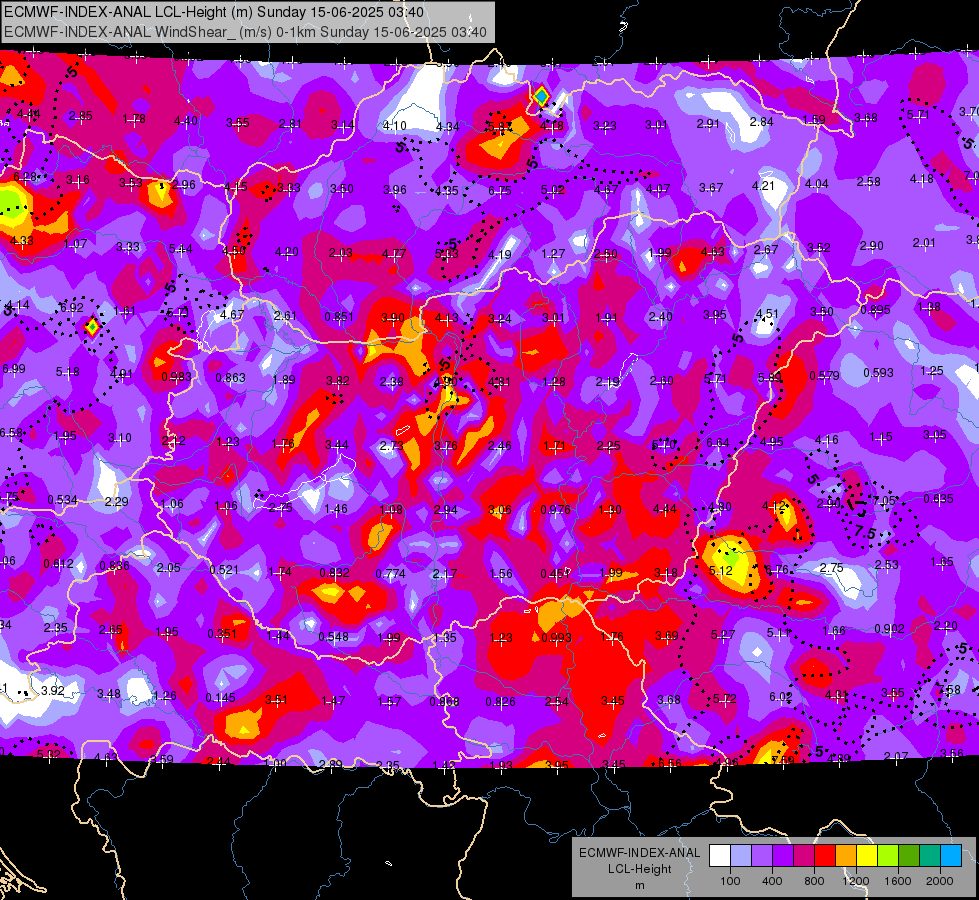The height and width of the screenshot is (900, 979).
Task: Click the wind shear value '0.145'
Action: point(220,698)
